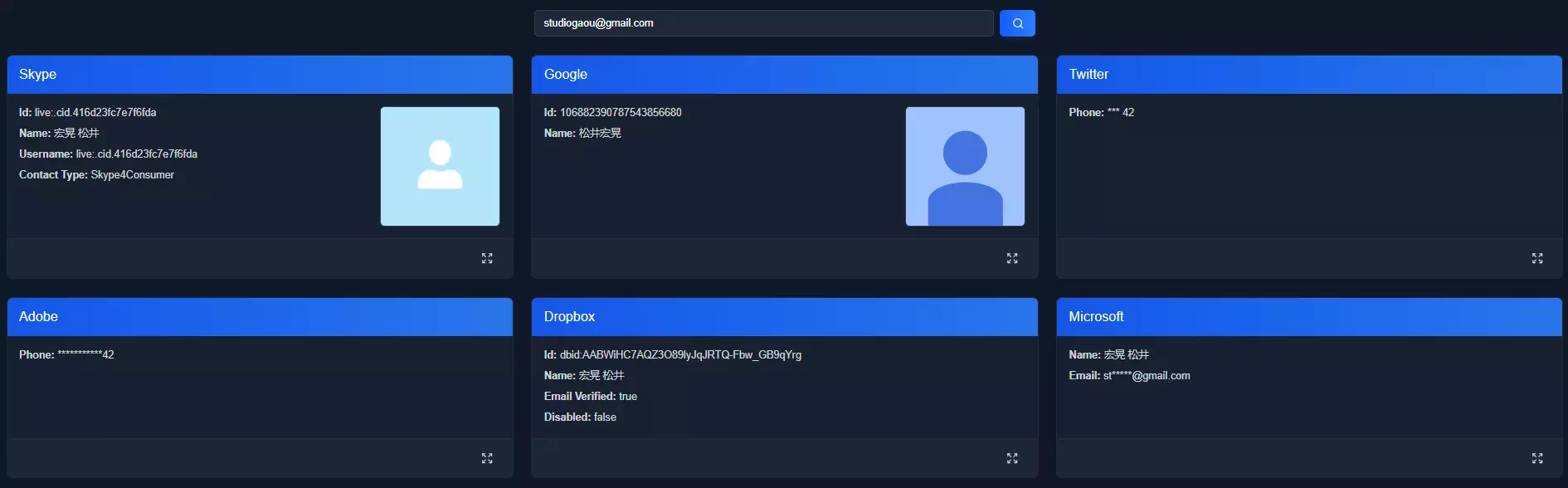Click the Adobe card header
Image resolution: width=1568 pixels, height=488 pixels.
[260, 317]
